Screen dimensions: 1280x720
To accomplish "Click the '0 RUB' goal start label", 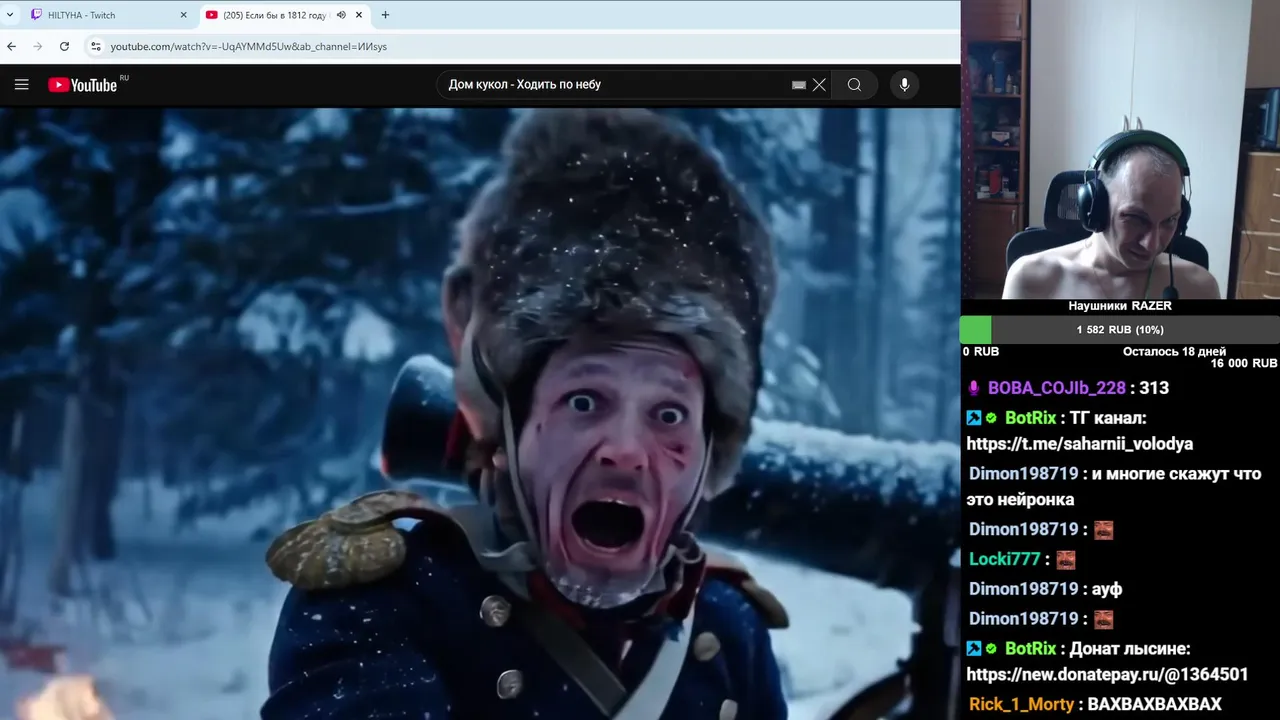I will tap(981, 352).
